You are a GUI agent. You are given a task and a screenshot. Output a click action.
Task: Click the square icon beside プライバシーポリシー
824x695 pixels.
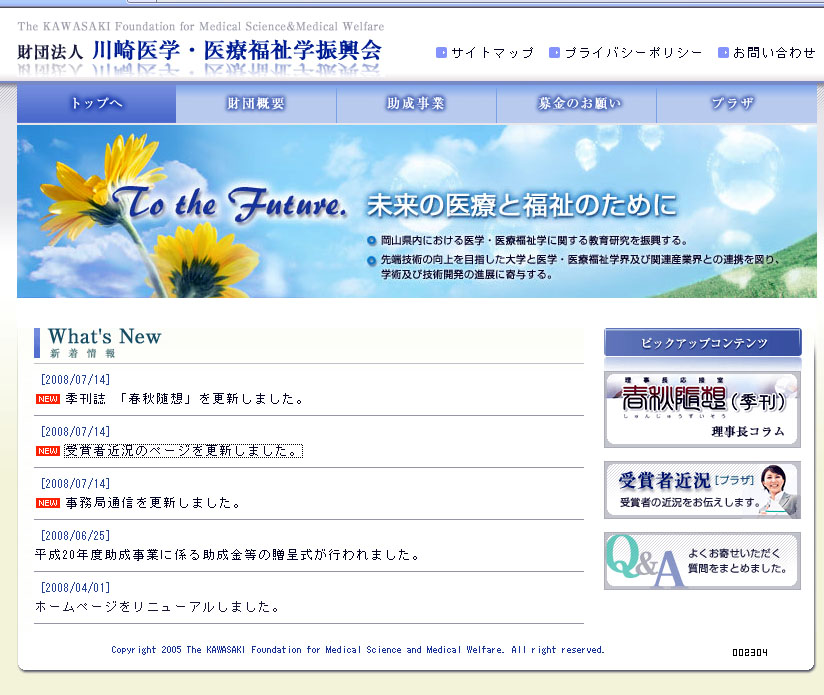click(554, 53)
